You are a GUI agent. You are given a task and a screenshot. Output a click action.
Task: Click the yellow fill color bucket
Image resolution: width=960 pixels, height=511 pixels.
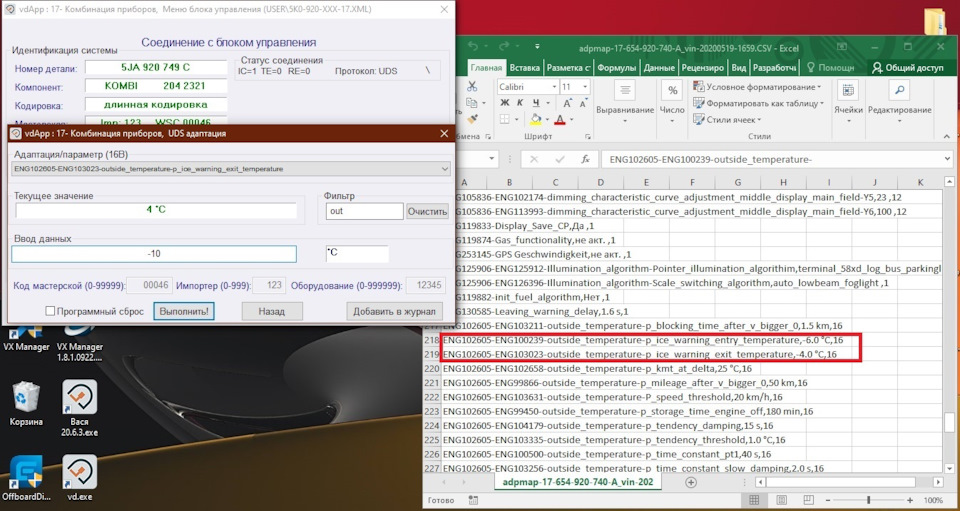[x=536, y=119]
